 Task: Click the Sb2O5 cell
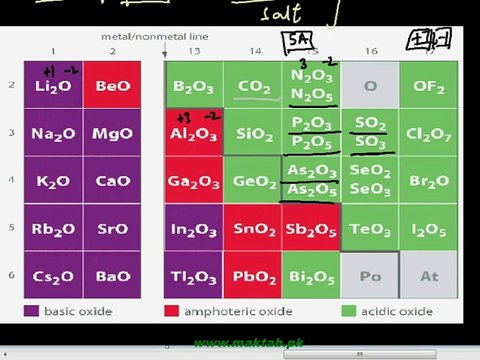(x=311, y=228)
